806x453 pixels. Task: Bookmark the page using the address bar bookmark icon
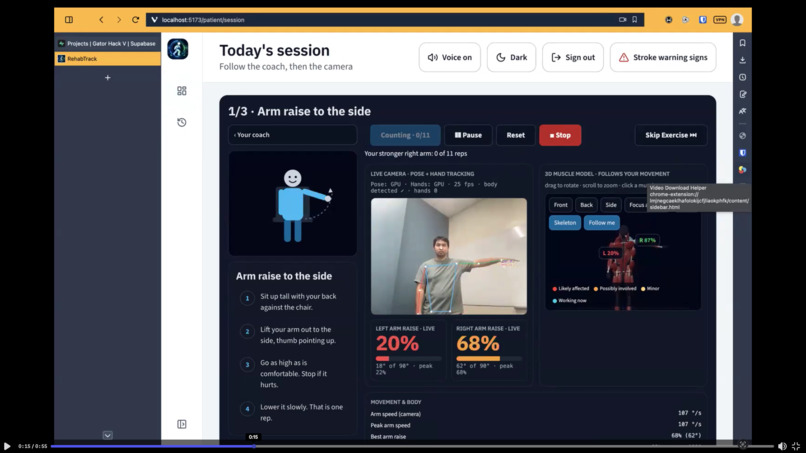point(635,20)
